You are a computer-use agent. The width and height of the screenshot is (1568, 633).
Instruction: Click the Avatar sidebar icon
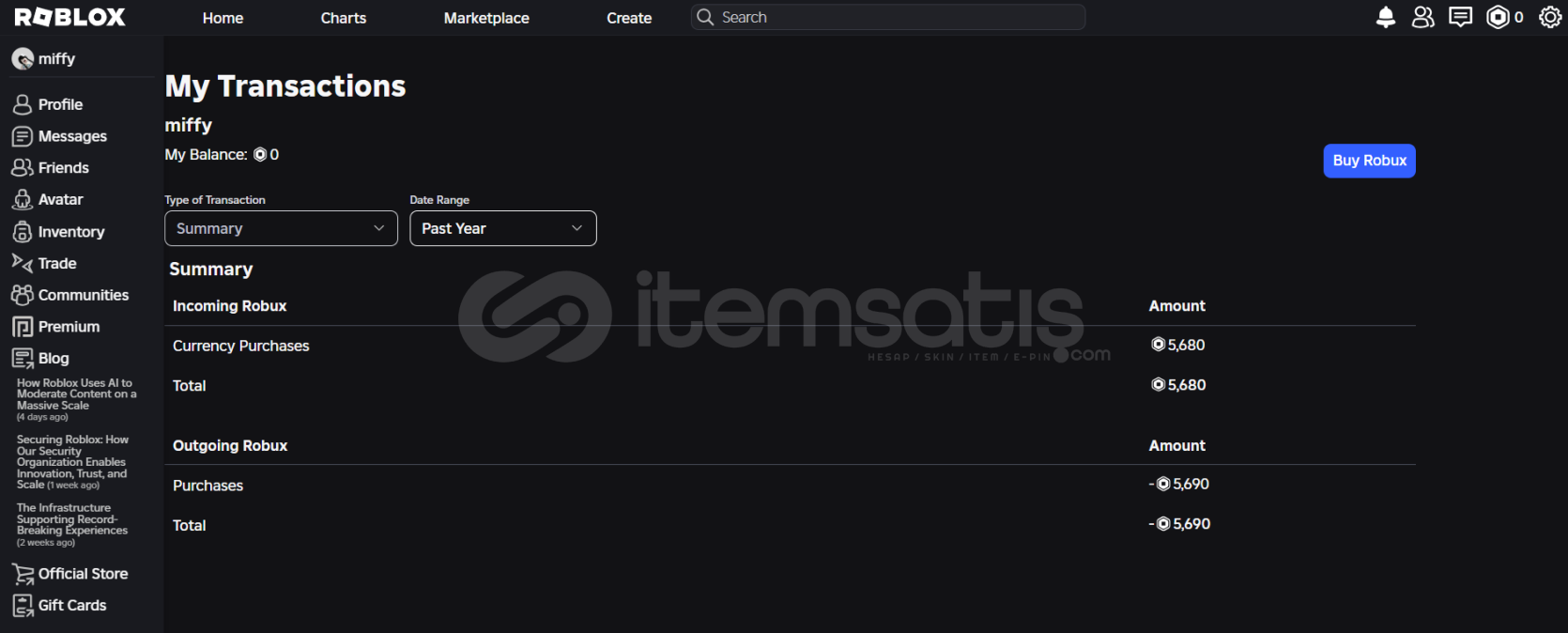(x=23, y=199)
